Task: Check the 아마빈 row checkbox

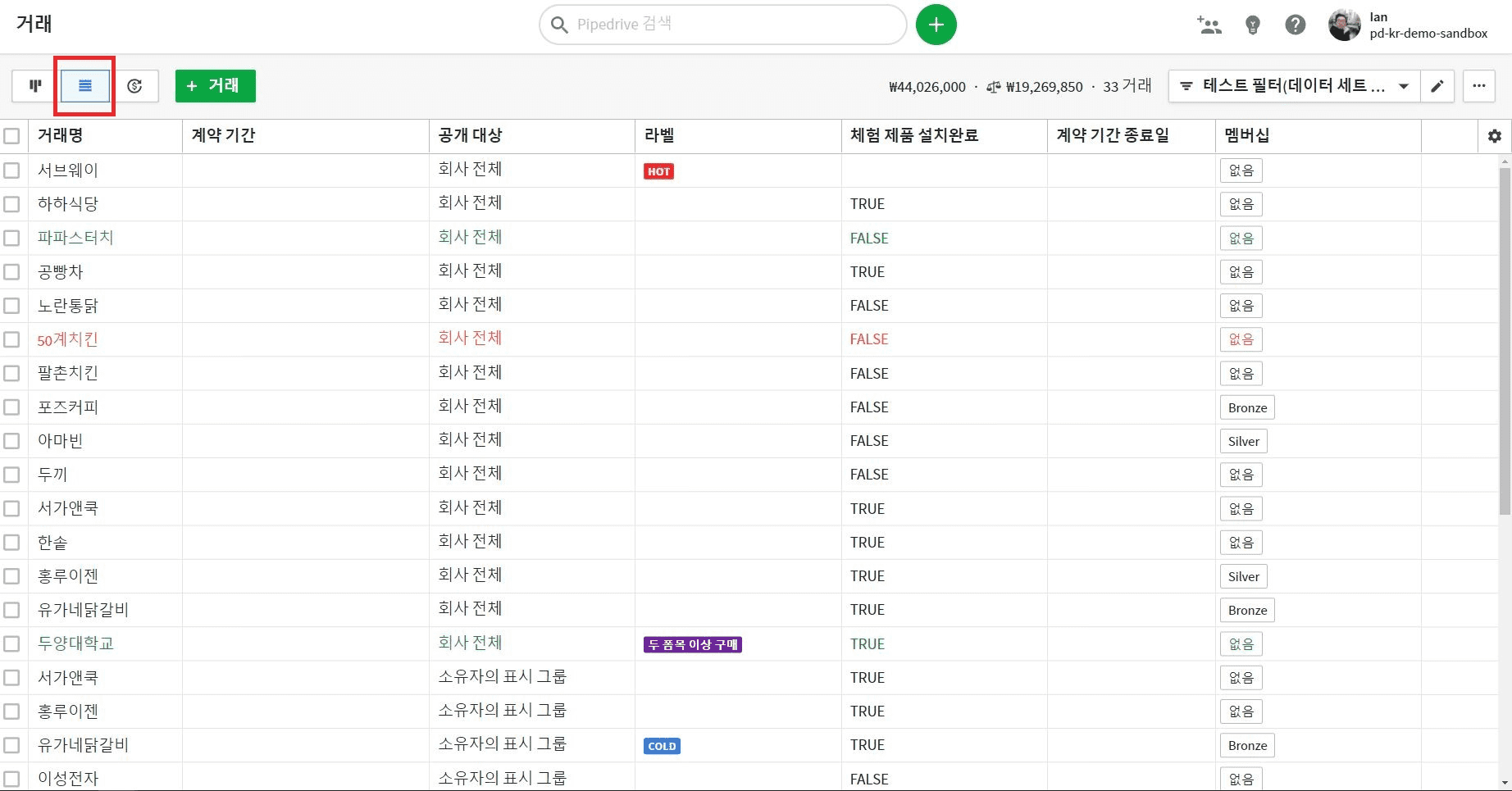Action: 11,441
